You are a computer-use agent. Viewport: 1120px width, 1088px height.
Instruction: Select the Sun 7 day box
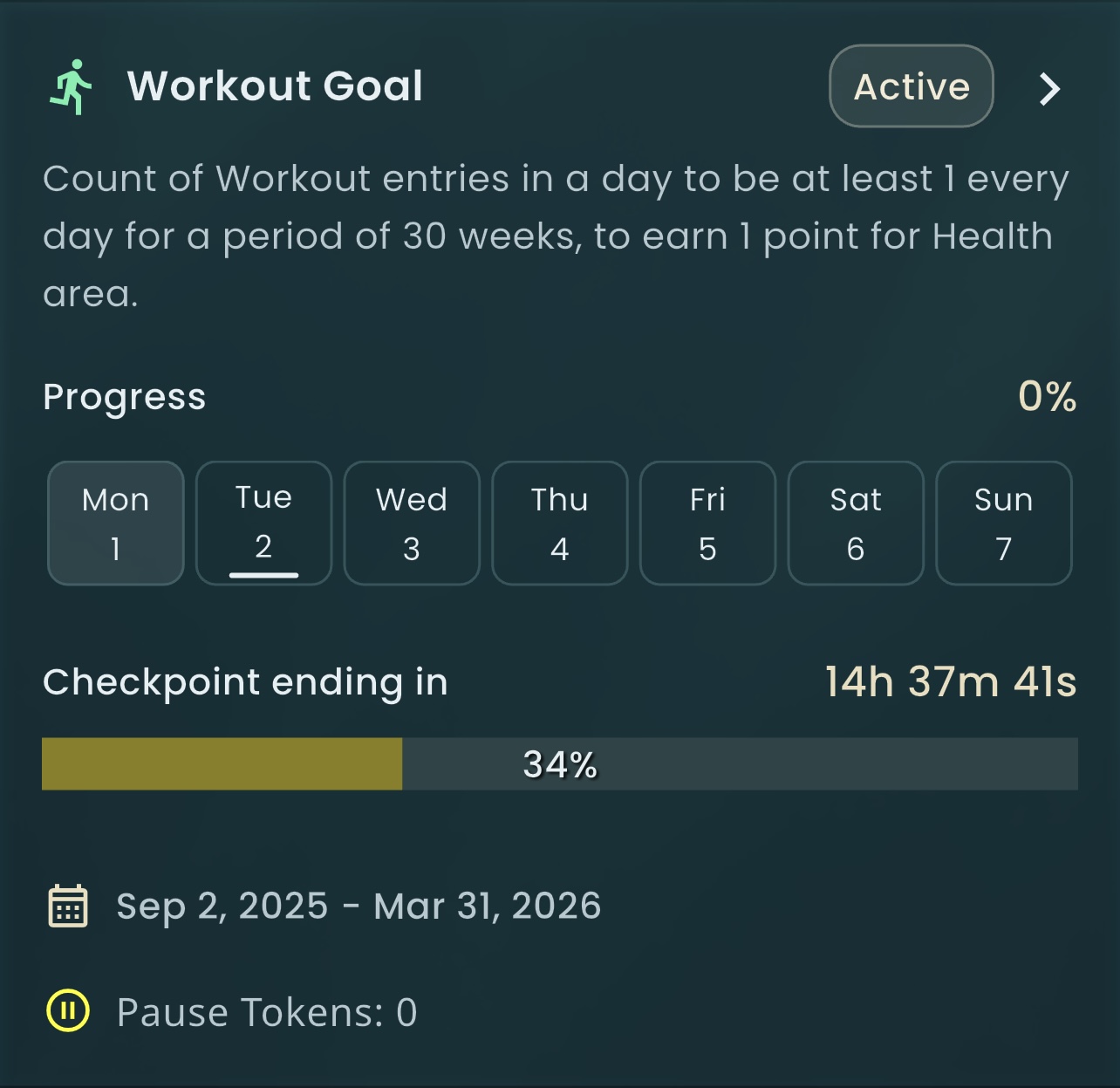pos(1003,523)
